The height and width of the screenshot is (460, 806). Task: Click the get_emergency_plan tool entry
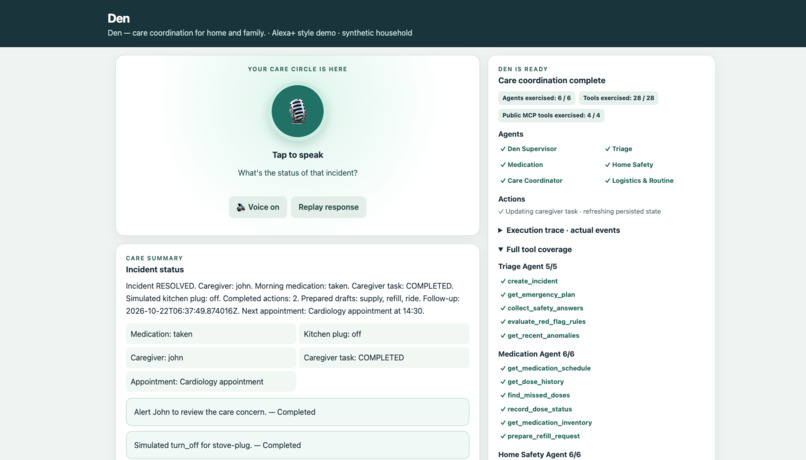(x=538, y=295)
